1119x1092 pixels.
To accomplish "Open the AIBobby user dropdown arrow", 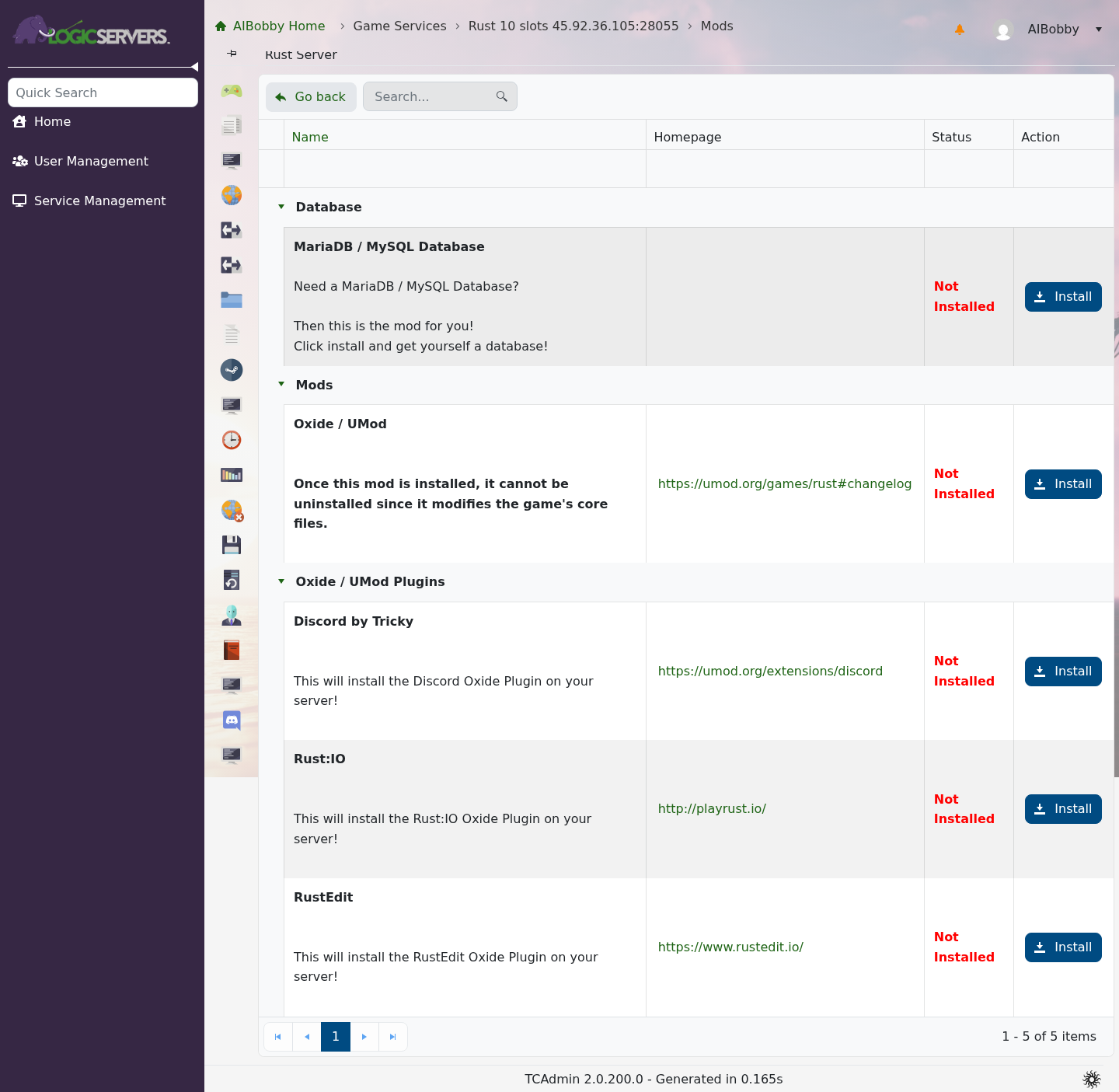I will pos(1099,30).
